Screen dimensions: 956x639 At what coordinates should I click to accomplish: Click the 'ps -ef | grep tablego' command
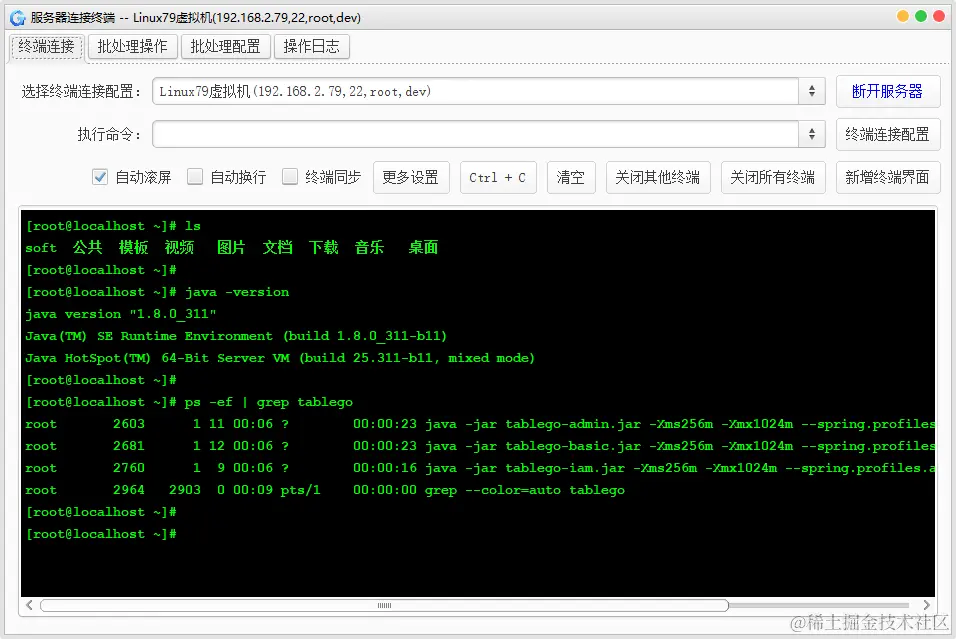[269, 402]
